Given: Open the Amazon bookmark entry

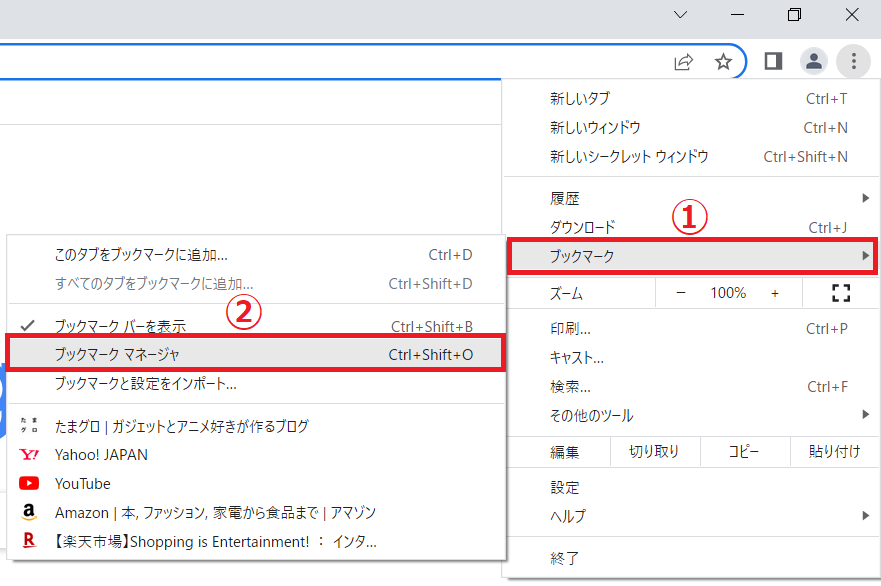Looking at the screenshot, I should [215, 513].
